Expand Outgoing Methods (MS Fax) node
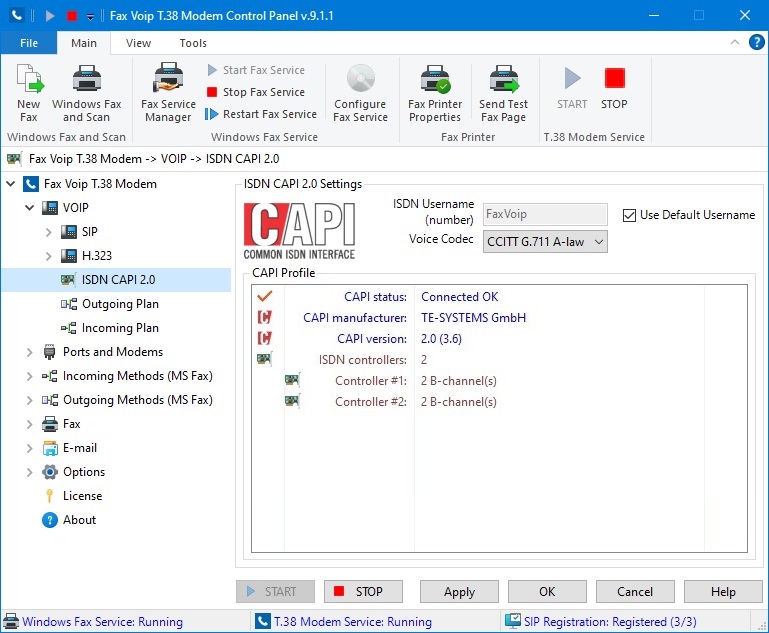 (30, 400)
